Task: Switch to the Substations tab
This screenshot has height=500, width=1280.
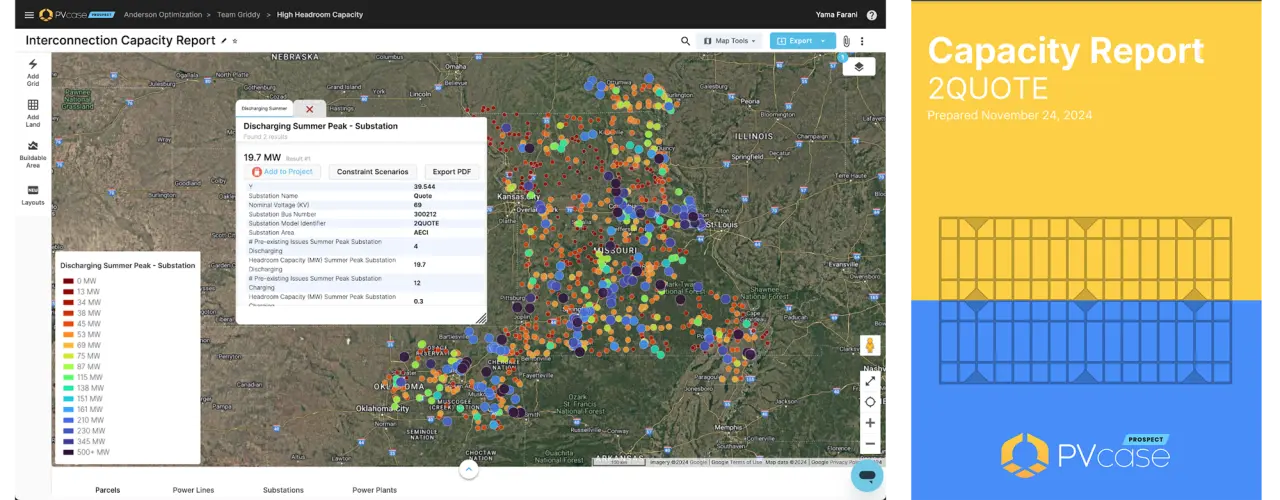Action: [283, 490]
